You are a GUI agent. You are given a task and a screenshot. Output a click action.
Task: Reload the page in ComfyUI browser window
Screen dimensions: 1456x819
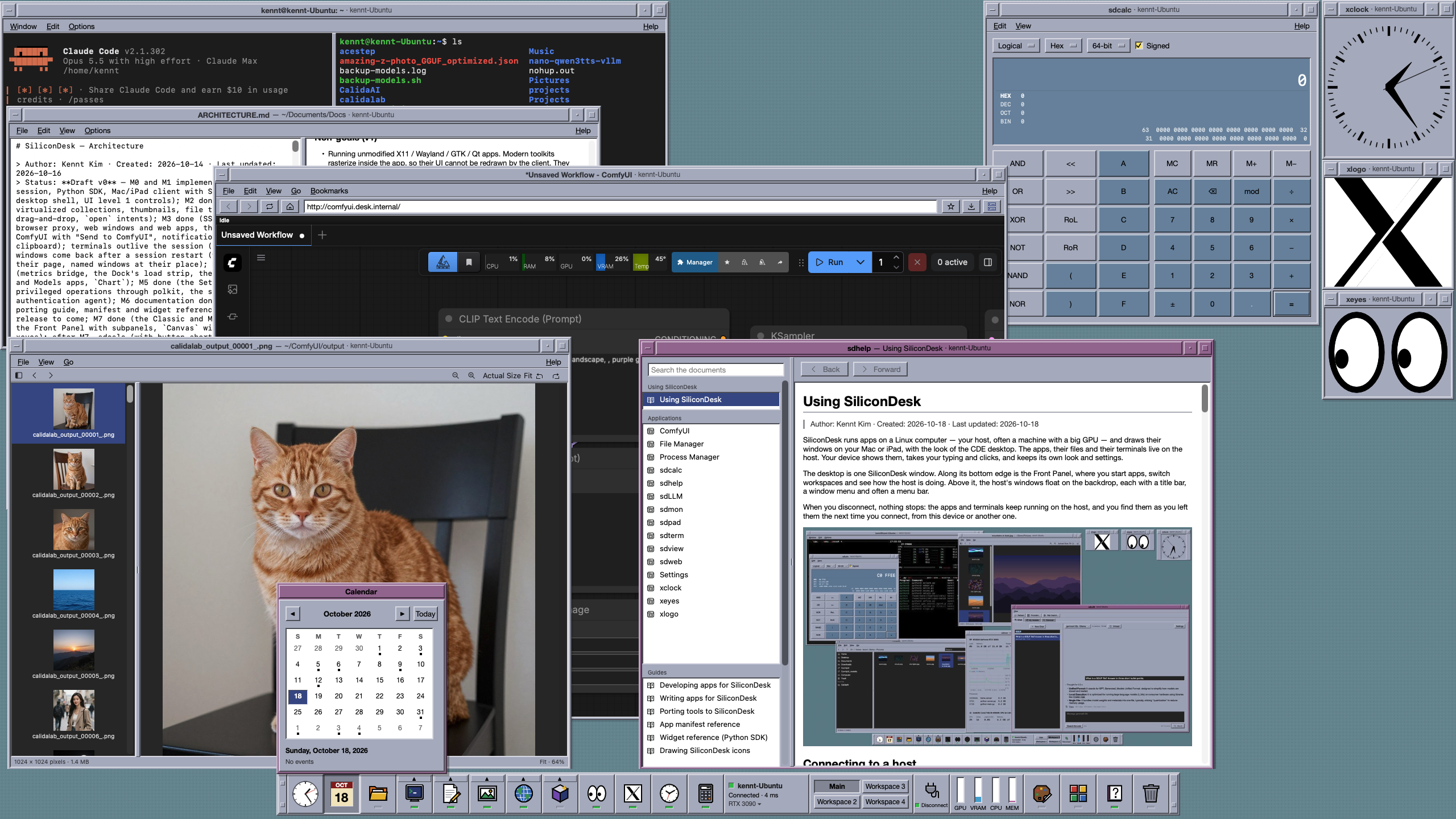(270, 206)
